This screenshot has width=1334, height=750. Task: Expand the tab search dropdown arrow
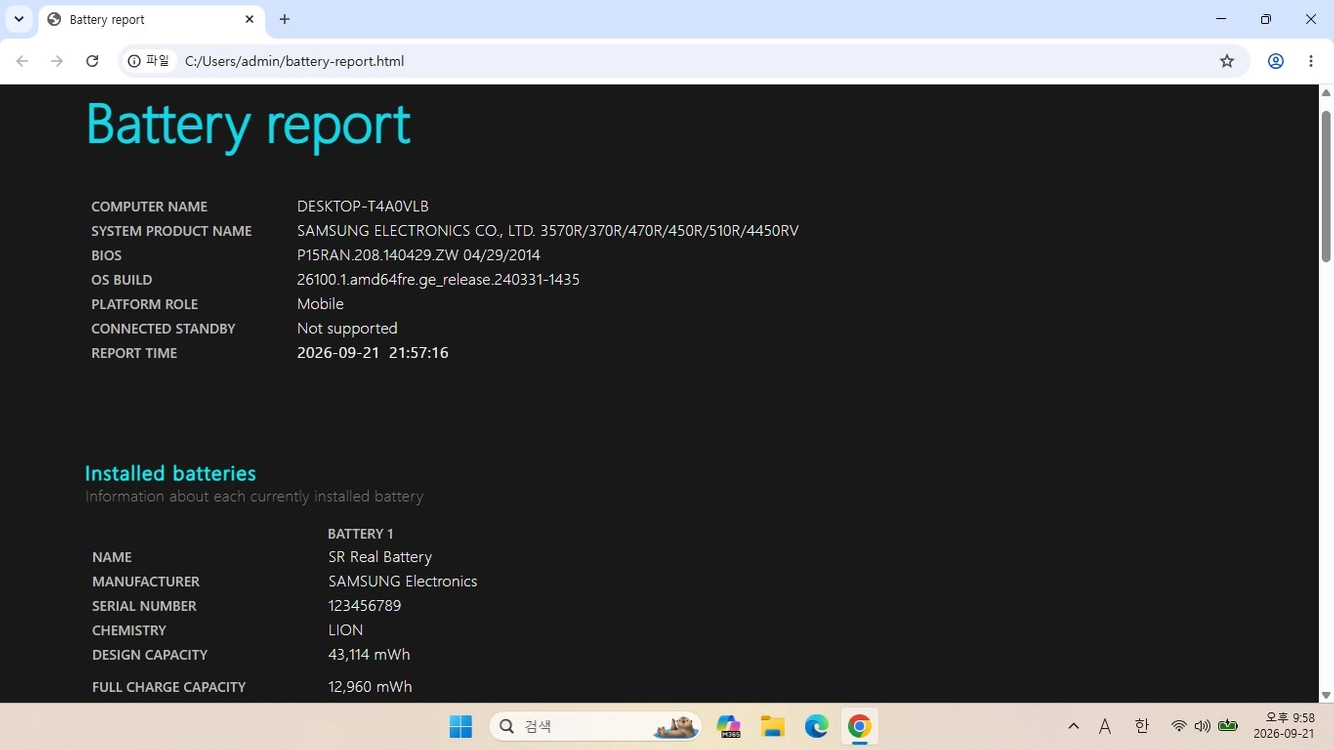[x=18, y=19]
